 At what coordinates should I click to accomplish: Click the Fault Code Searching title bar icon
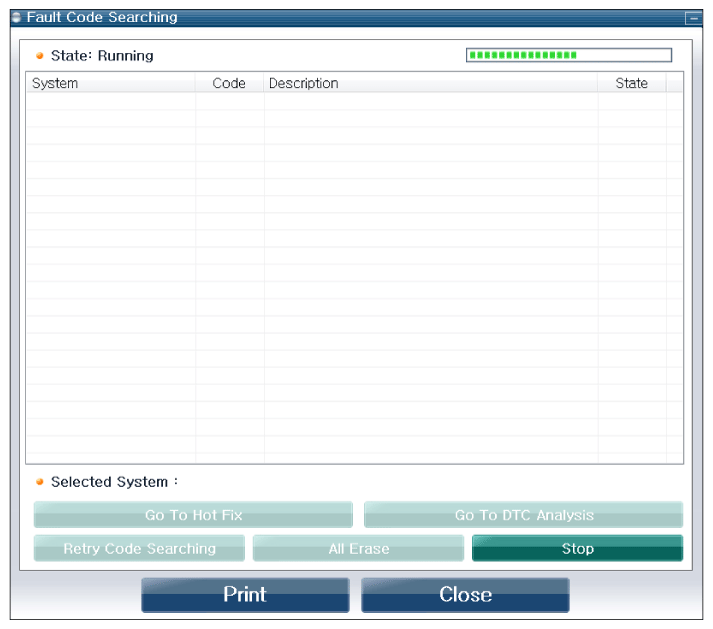coord(16,18)
